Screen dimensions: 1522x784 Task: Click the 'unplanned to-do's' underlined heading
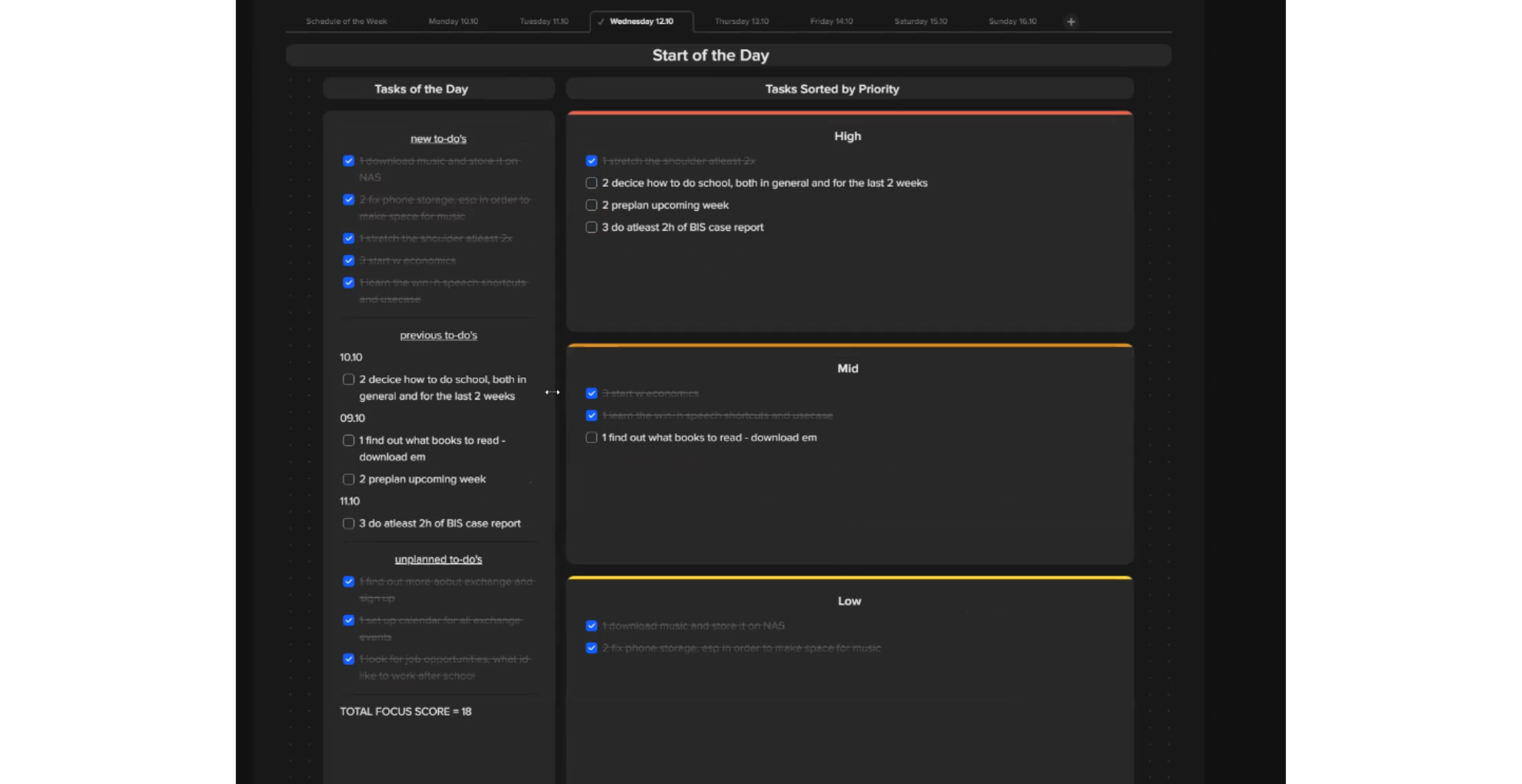point(438,560)
